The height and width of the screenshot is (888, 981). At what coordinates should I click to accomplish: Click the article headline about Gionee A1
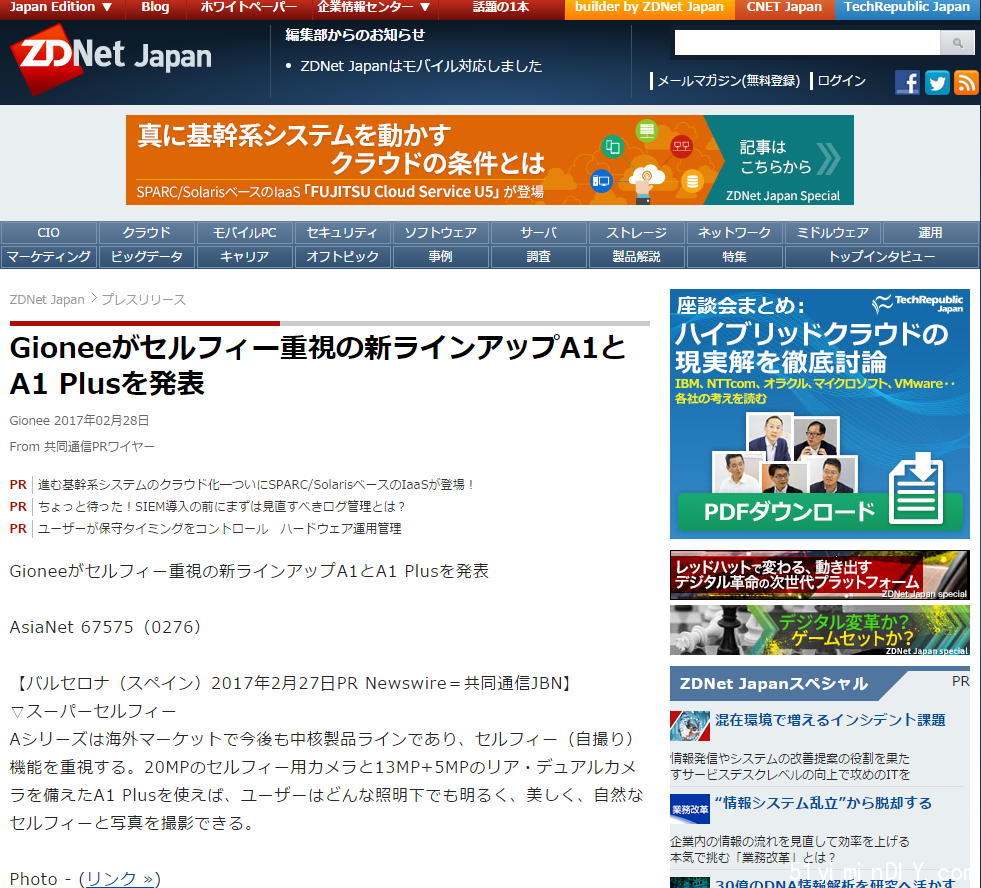pyautogui.click(x=318, y=365)
